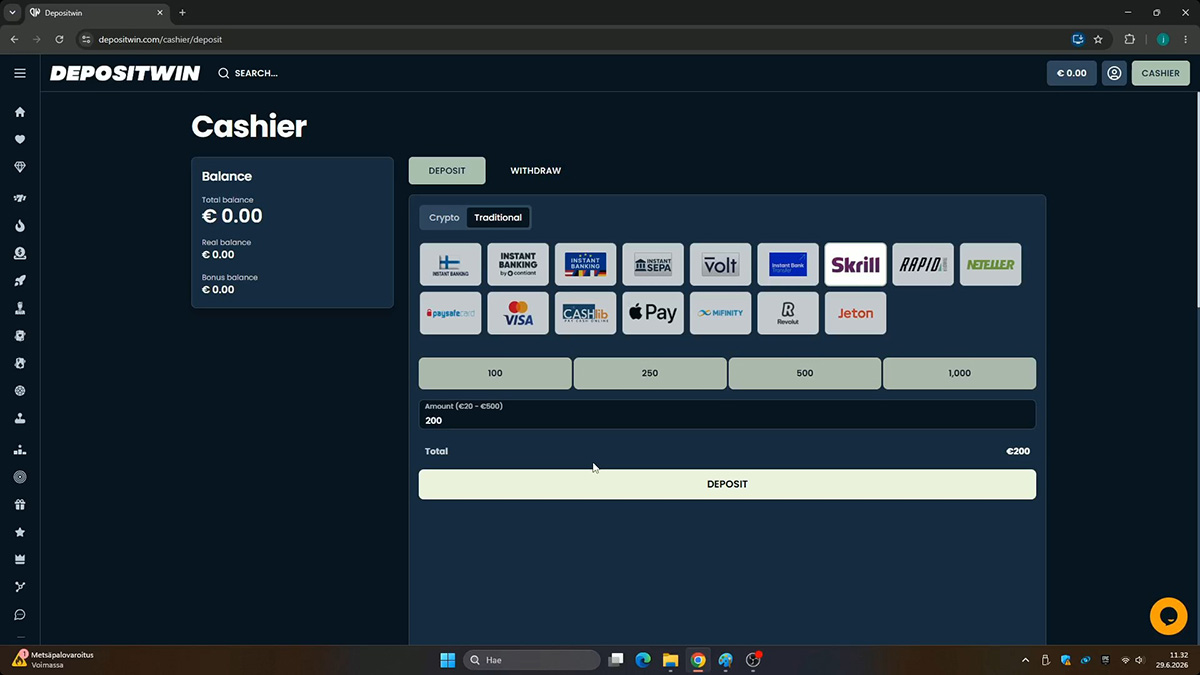Open volume control in system tray
Screen dimensions: 1200x675
[x=1139, y=660]
